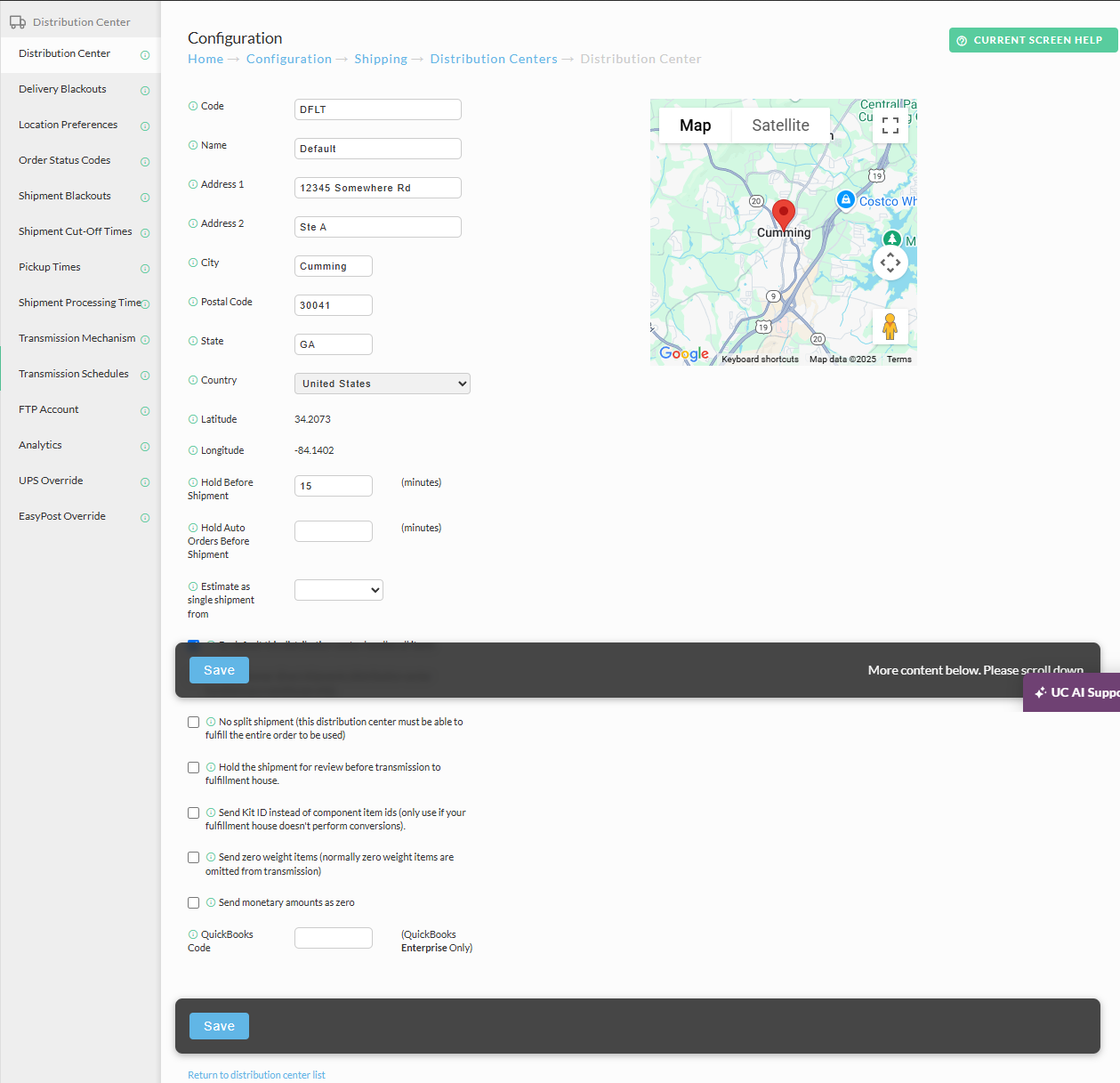Click the Hold Before Shipment minutes field
1120x1083 pixels.
pyautogui.click(x=334, y=486)
